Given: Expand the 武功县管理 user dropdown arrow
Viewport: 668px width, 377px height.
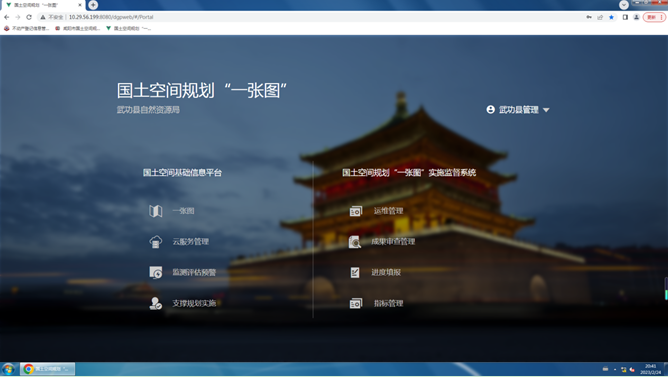Looking at the screenshot, I should pyautogui.click(x=546, y=110).
